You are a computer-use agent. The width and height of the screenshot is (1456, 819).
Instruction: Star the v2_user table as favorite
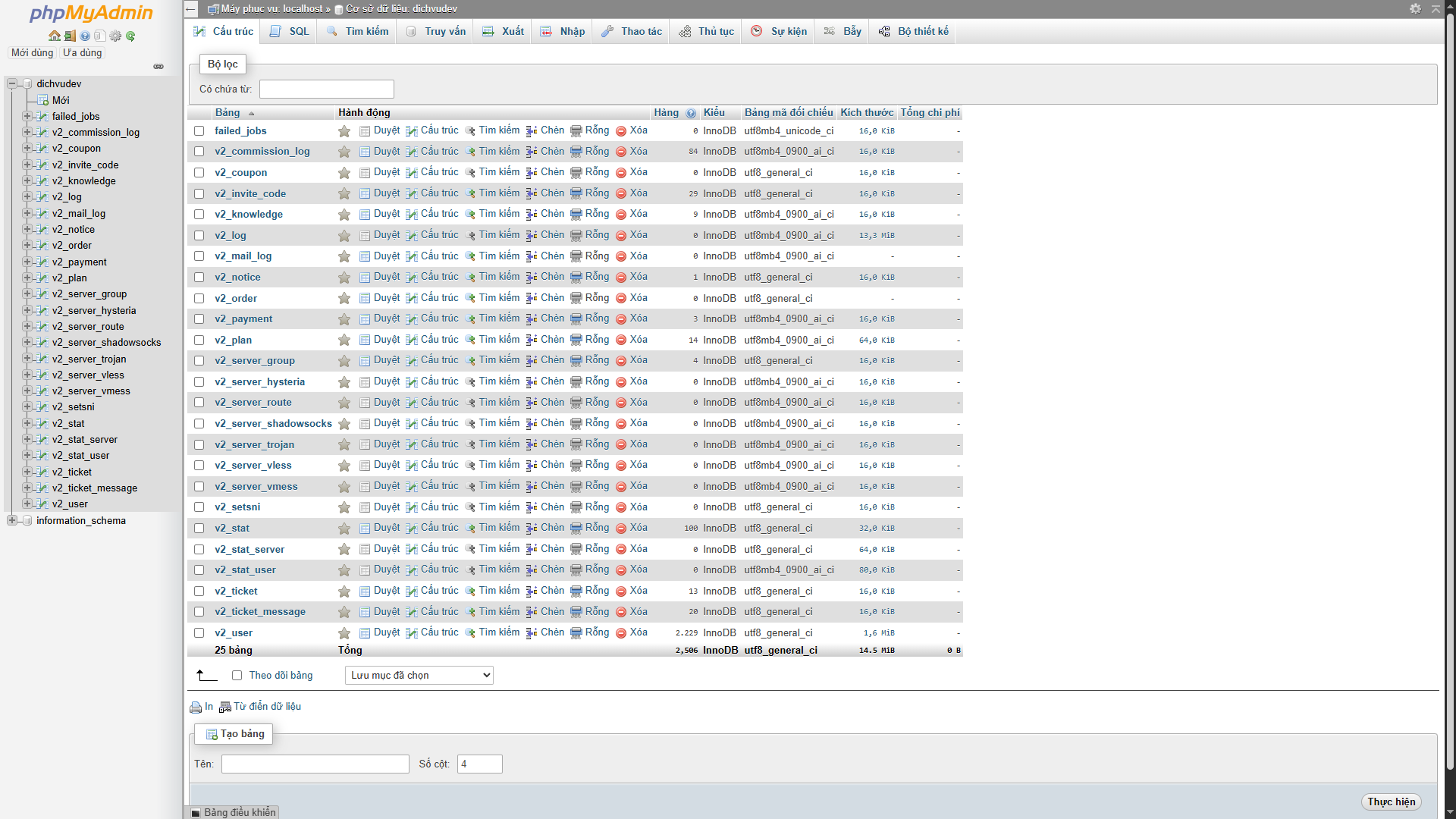pyautogui.click(x=344, y=633)
